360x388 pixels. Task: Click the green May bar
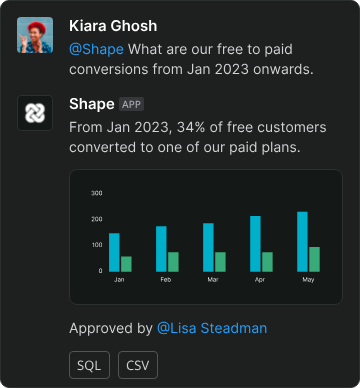(314, 259)
